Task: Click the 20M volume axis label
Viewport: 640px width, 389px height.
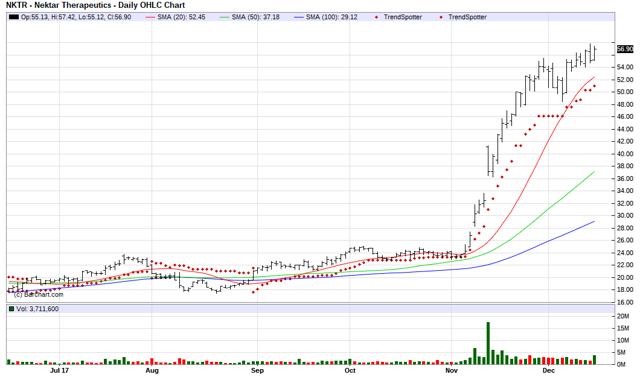Action: tap(623, 316)
